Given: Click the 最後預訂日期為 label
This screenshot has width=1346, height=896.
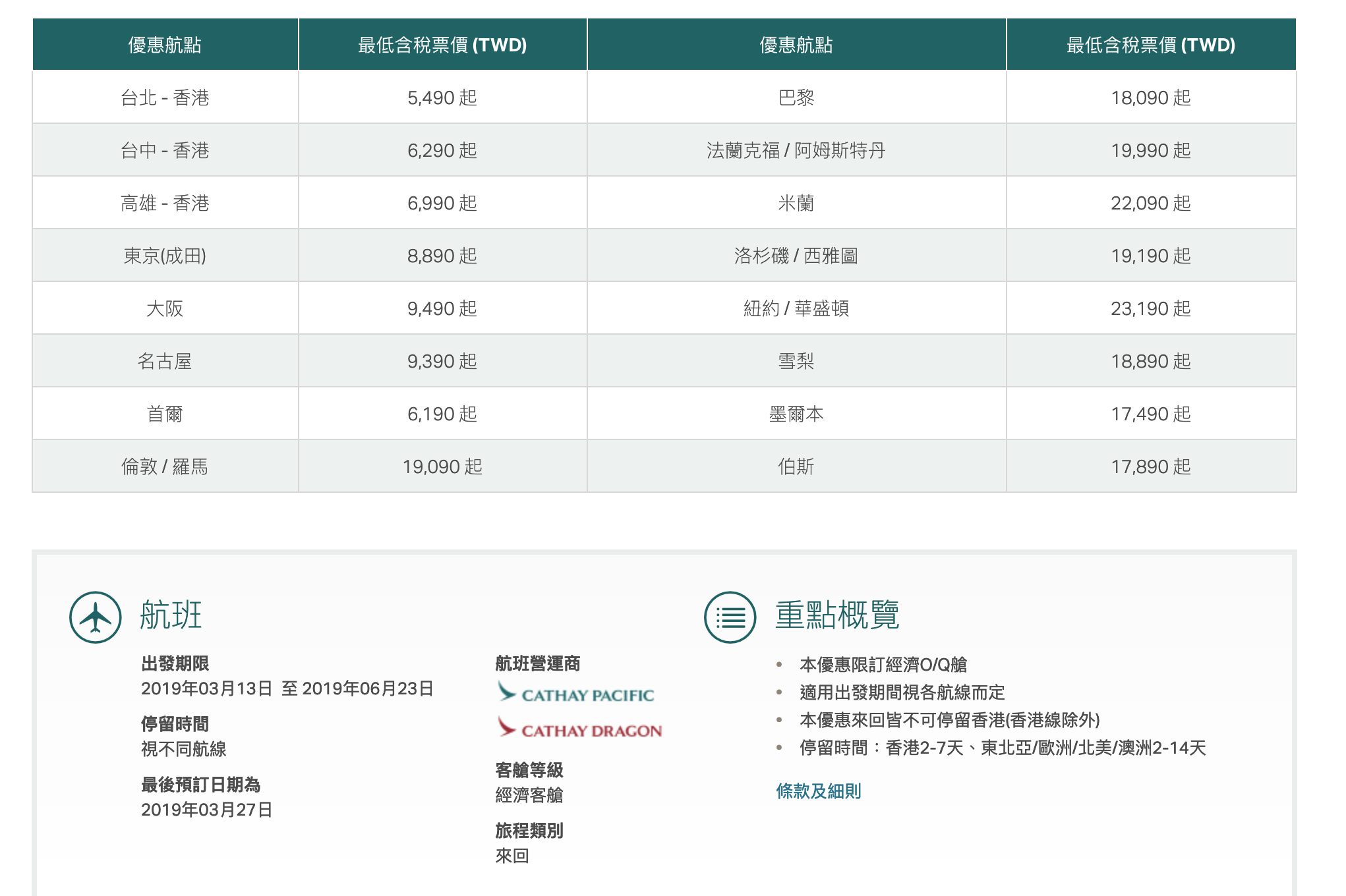Looking at the screenshot, I should point(201,785).
